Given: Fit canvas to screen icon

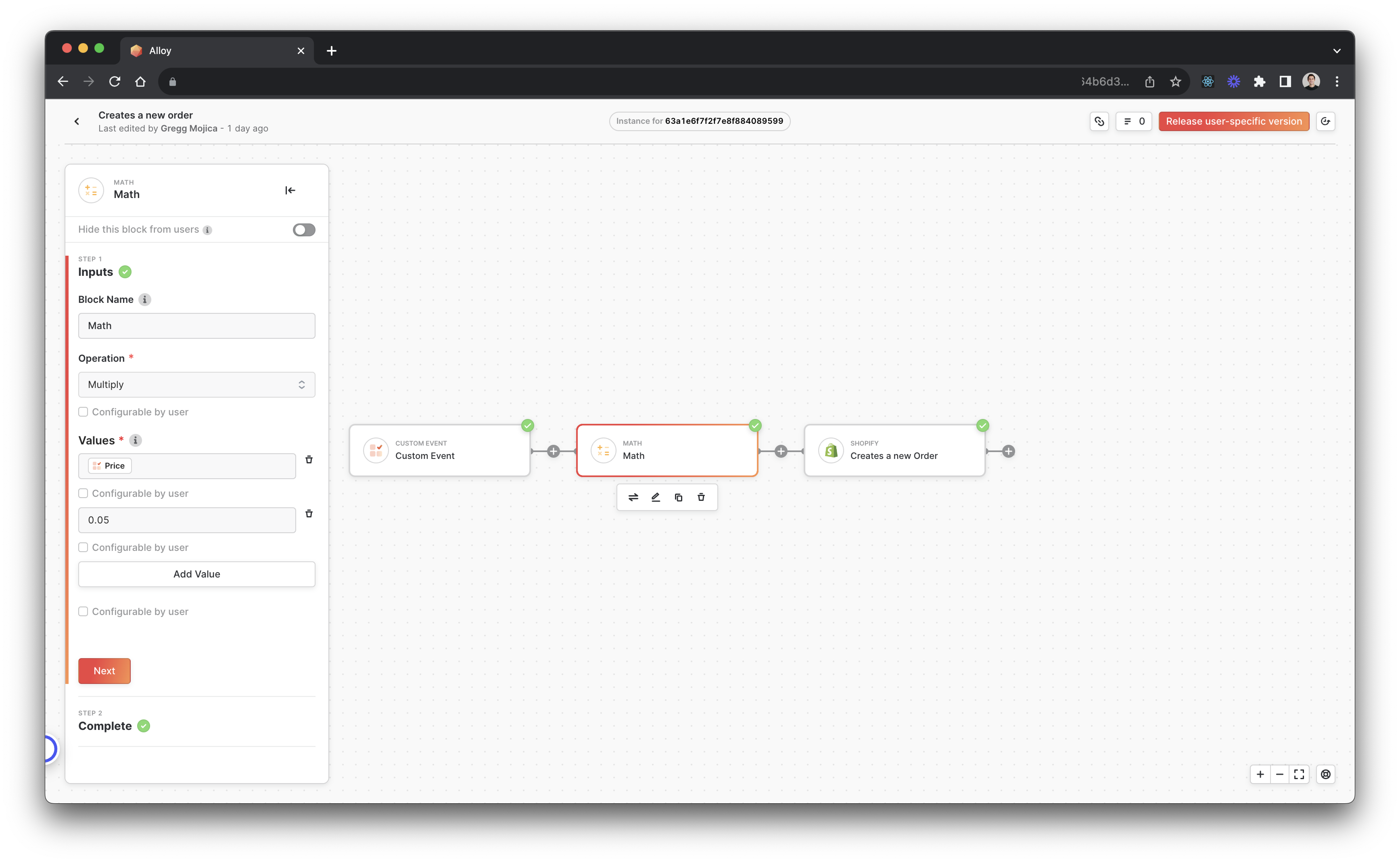Looking at the screenshot, I should pyautogui.click(x=1299, y=774).
